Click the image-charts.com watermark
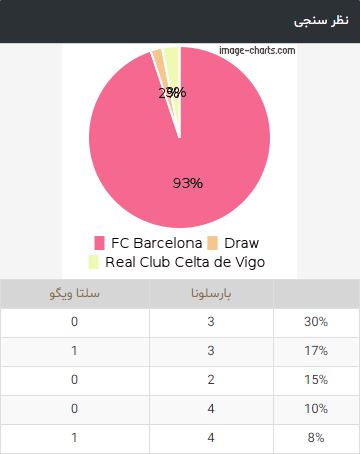Image resolution: width=361 pixels, height=454 pixels. [257, 51]
